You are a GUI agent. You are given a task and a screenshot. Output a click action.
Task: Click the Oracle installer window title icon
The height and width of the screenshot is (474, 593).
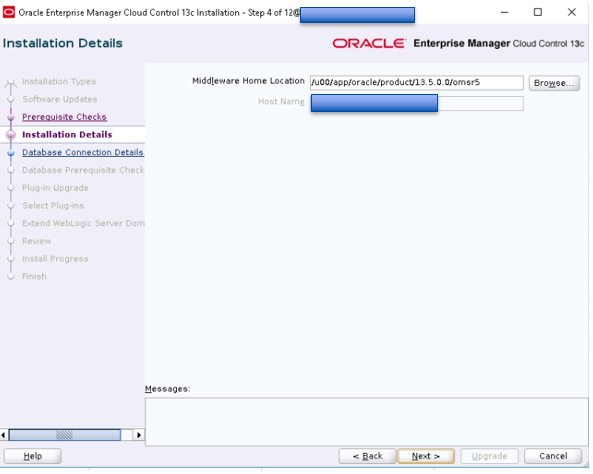[x=9, y=12]
